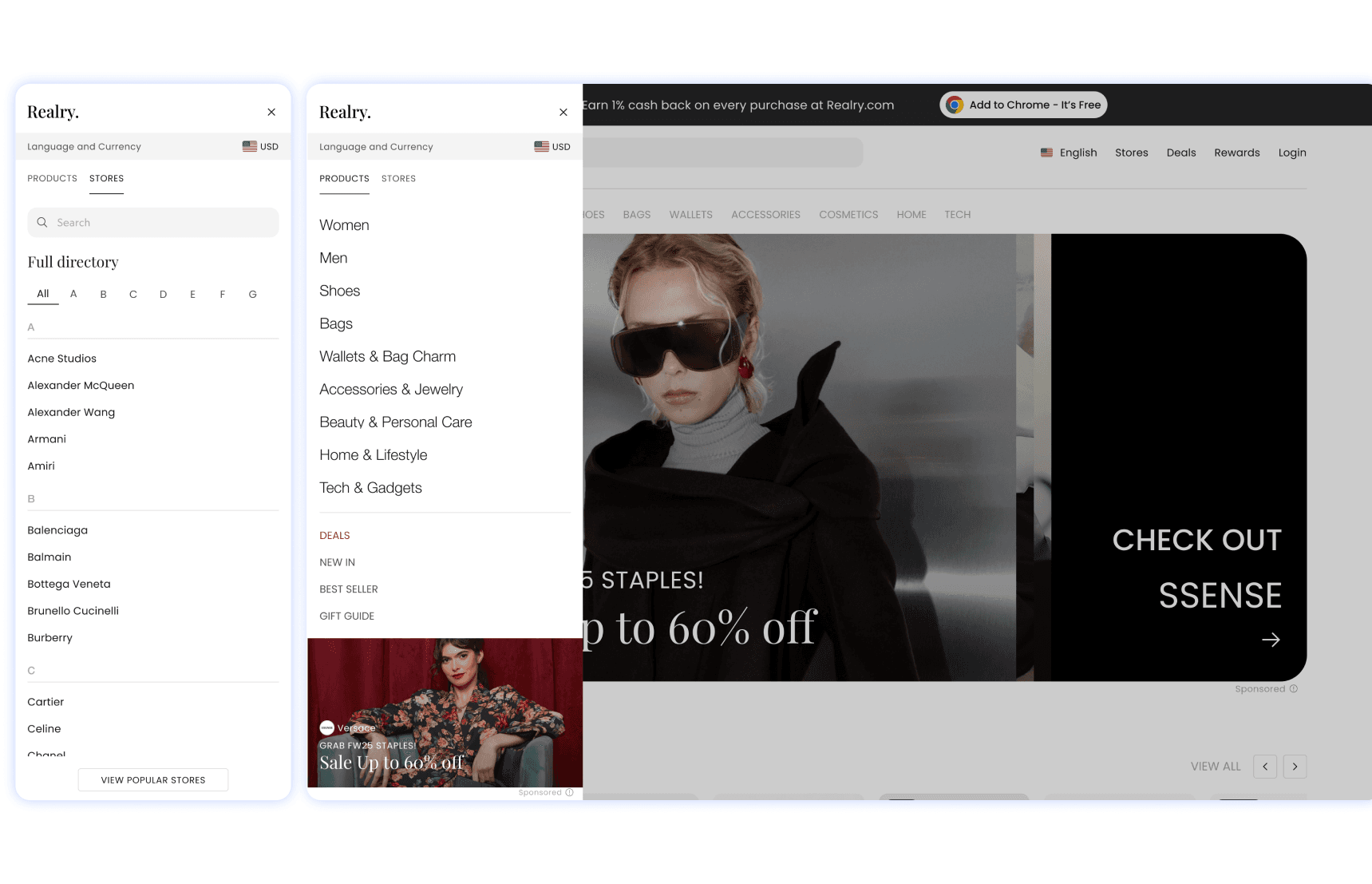Filter directory by letter G
The height and width of the screenshot is (884, 1372).
coord(253,295)
